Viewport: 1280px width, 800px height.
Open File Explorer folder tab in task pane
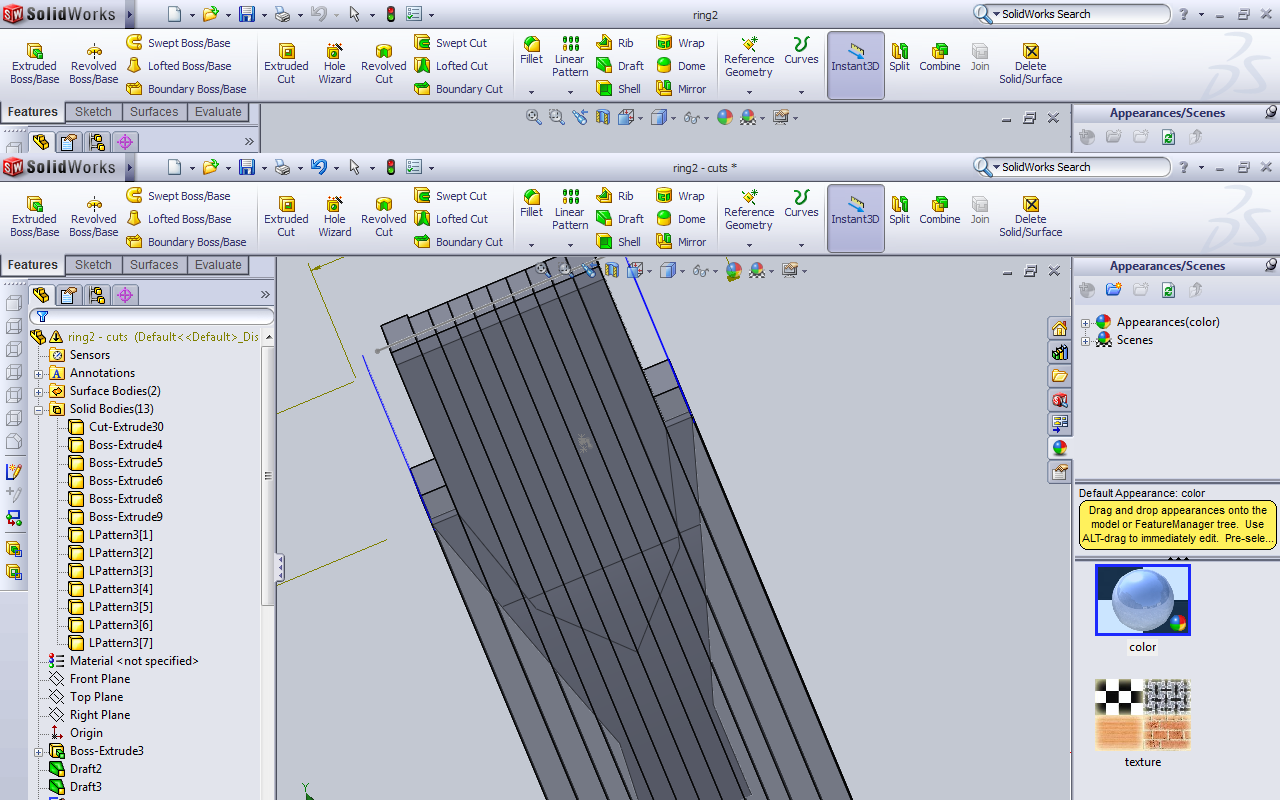click(1060, 376)
